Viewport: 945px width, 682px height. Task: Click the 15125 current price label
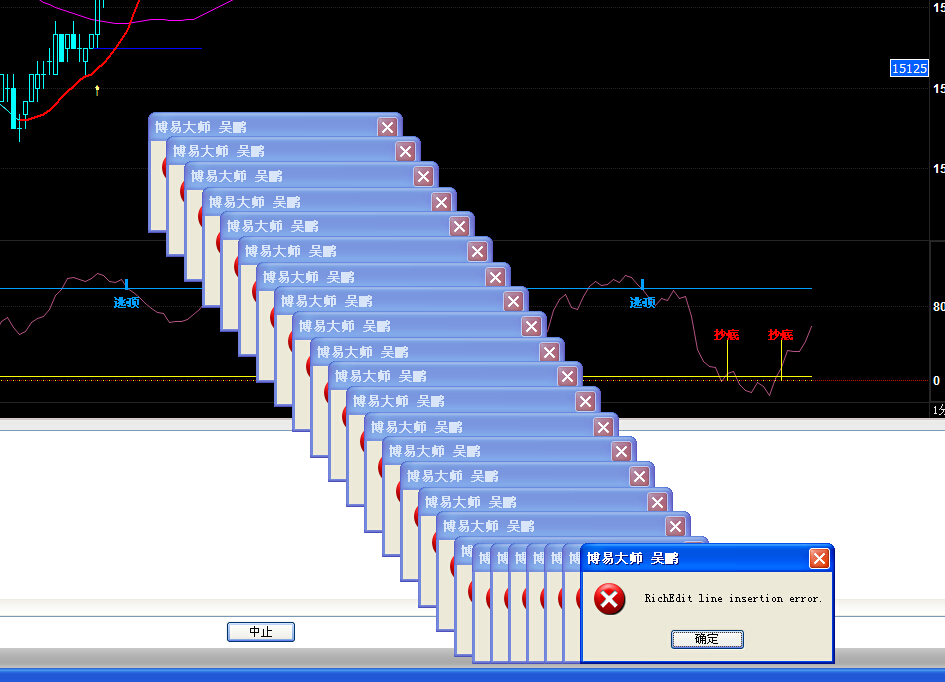pos(909,68)
